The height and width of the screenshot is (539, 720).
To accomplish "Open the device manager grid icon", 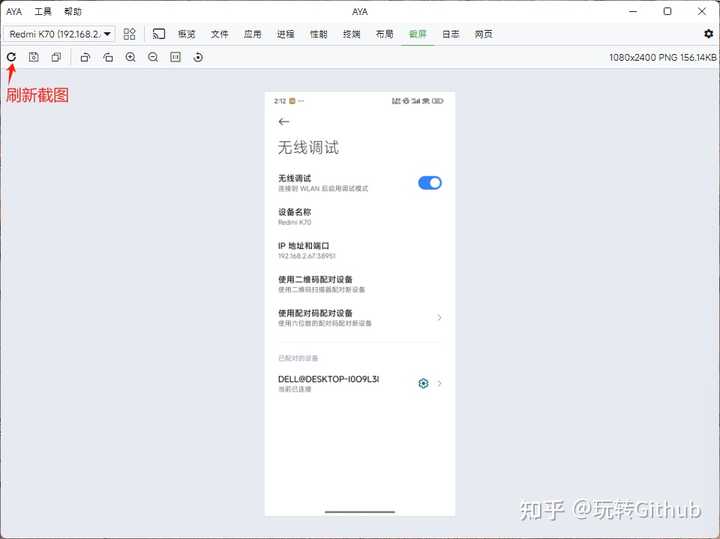I will (129, 34).
